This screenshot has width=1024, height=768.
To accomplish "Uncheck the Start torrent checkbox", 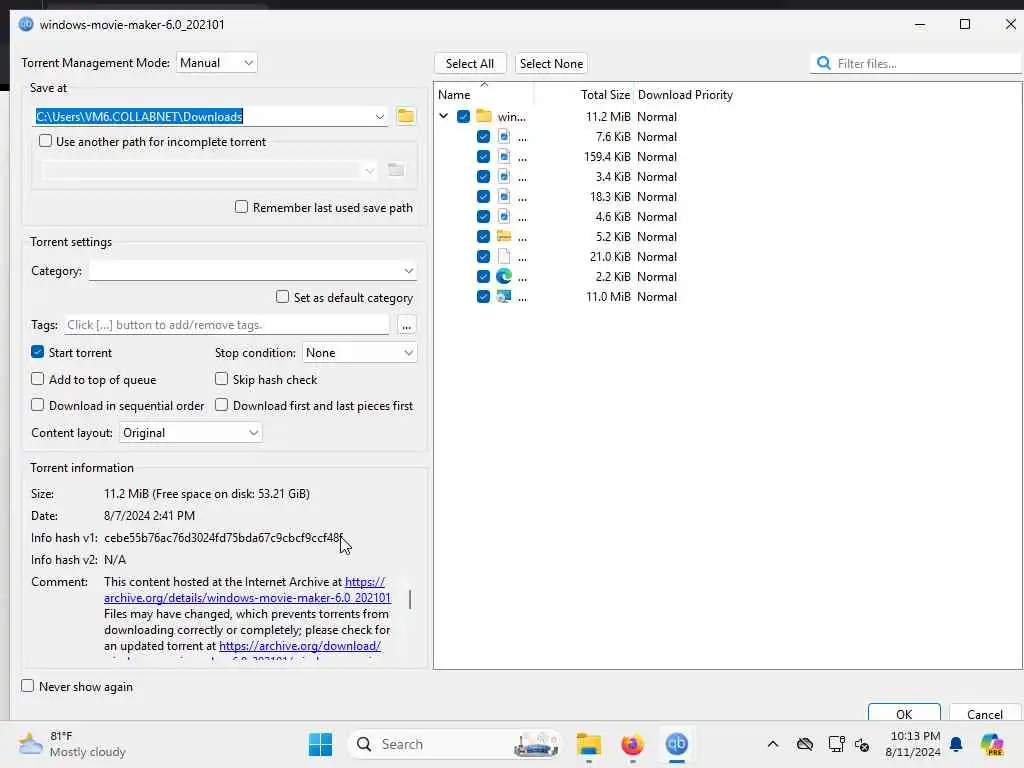I will [x=37, y=352].
